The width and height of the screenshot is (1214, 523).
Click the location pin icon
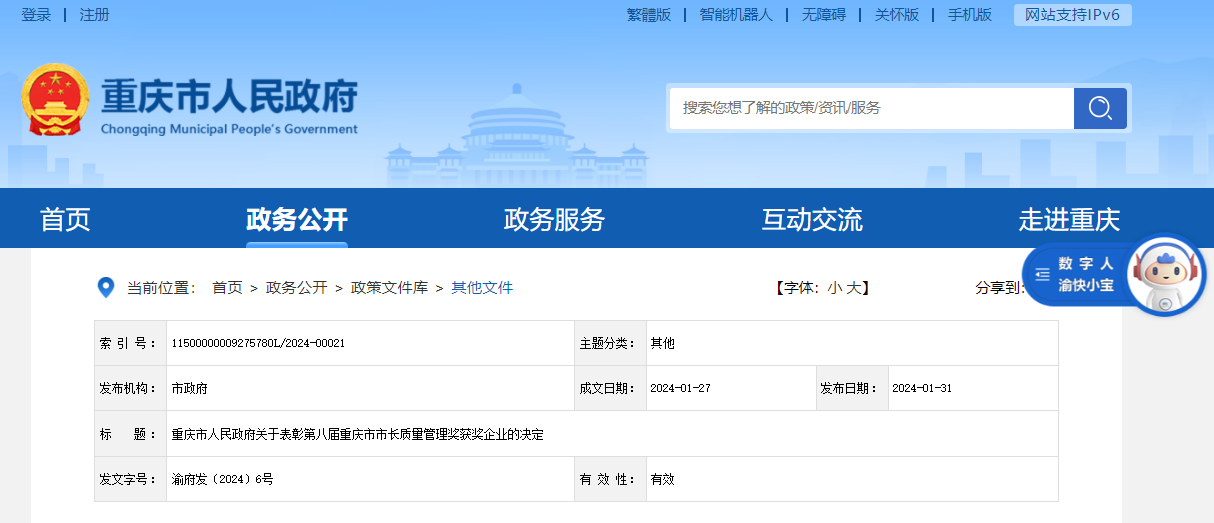[105, 288]
